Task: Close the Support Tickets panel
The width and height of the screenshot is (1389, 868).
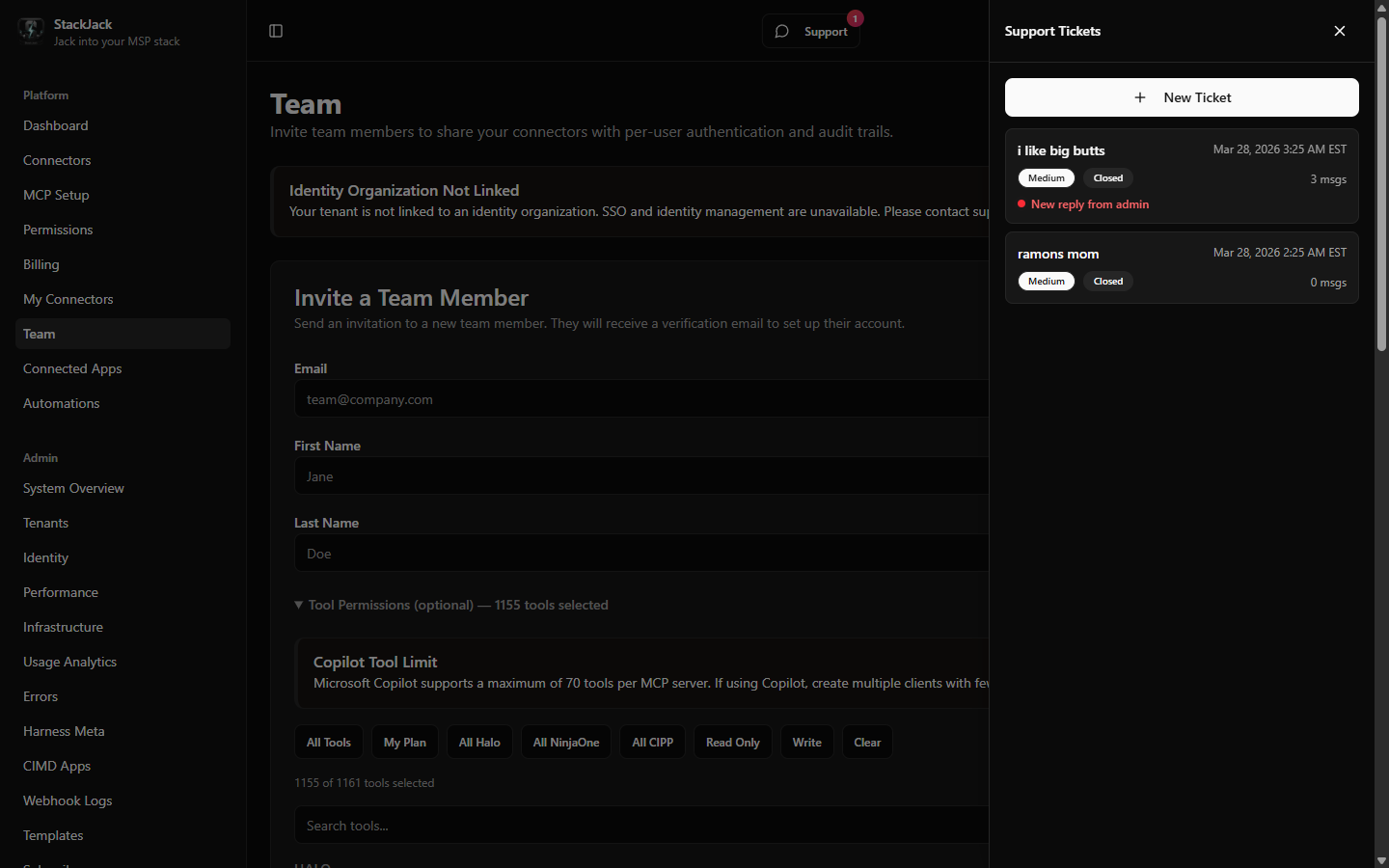Action: [1340, 31]
